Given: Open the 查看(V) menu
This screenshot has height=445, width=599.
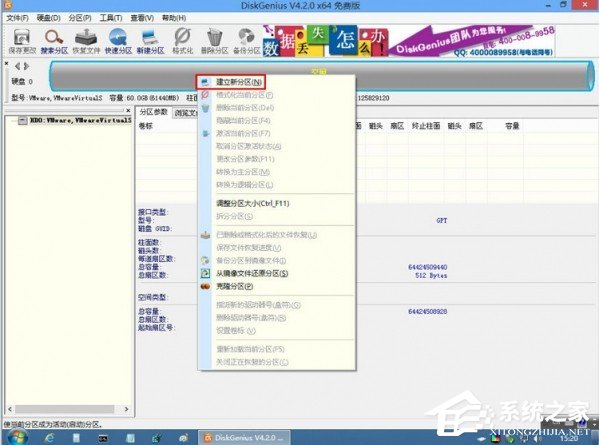Looking at the screenshot, I should click(142, 18).
